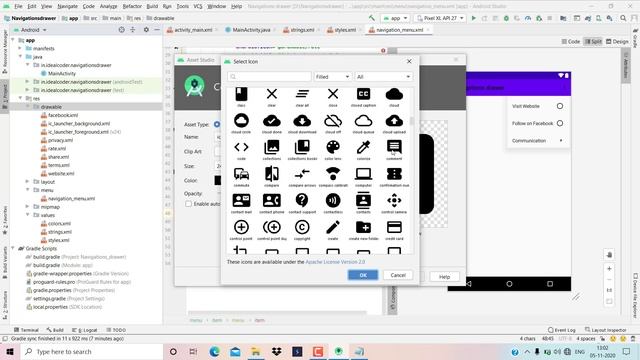Open the Windows Start menu
The width and height of the screenshot is (640, 360).
pos(10,351)
